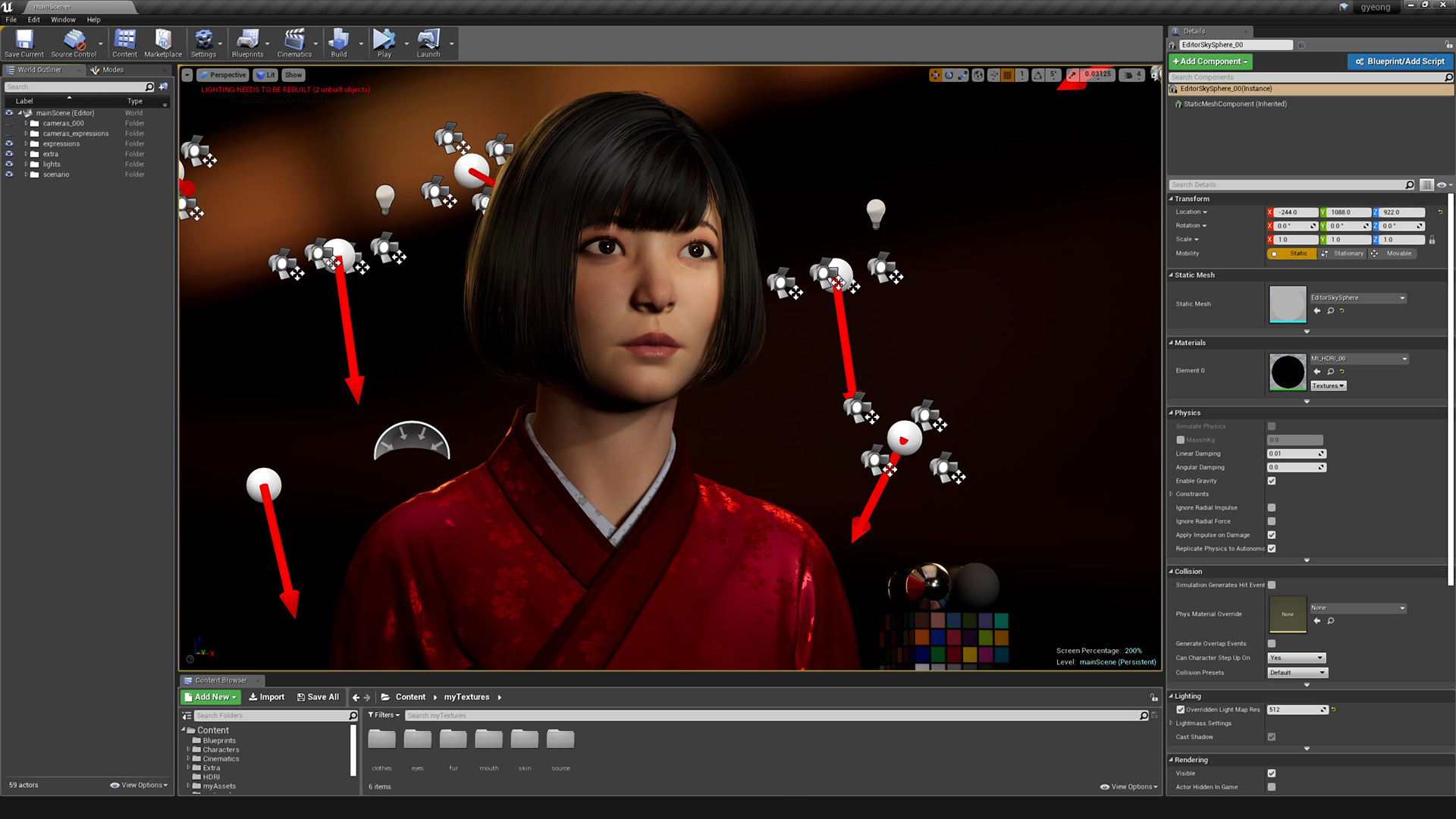Open the Collision Presets dropdown
Viewport: 1456px width, 819px height.
click(1297, 673)
